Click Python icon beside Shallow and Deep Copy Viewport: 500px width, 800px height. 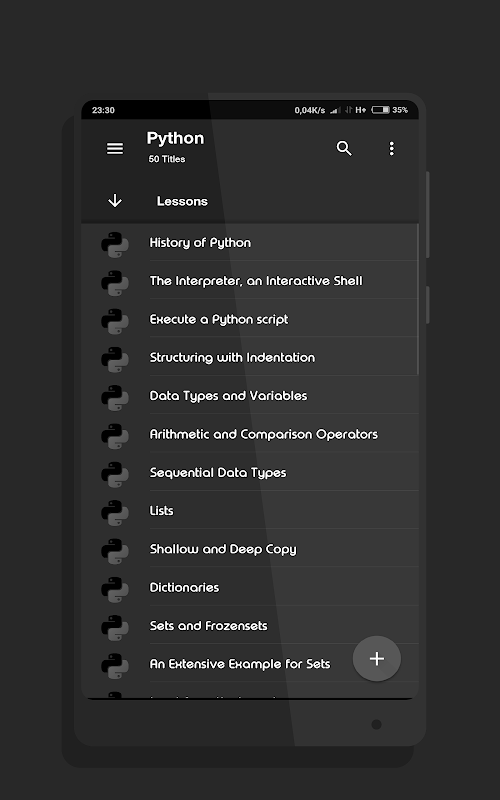[115, 551]
